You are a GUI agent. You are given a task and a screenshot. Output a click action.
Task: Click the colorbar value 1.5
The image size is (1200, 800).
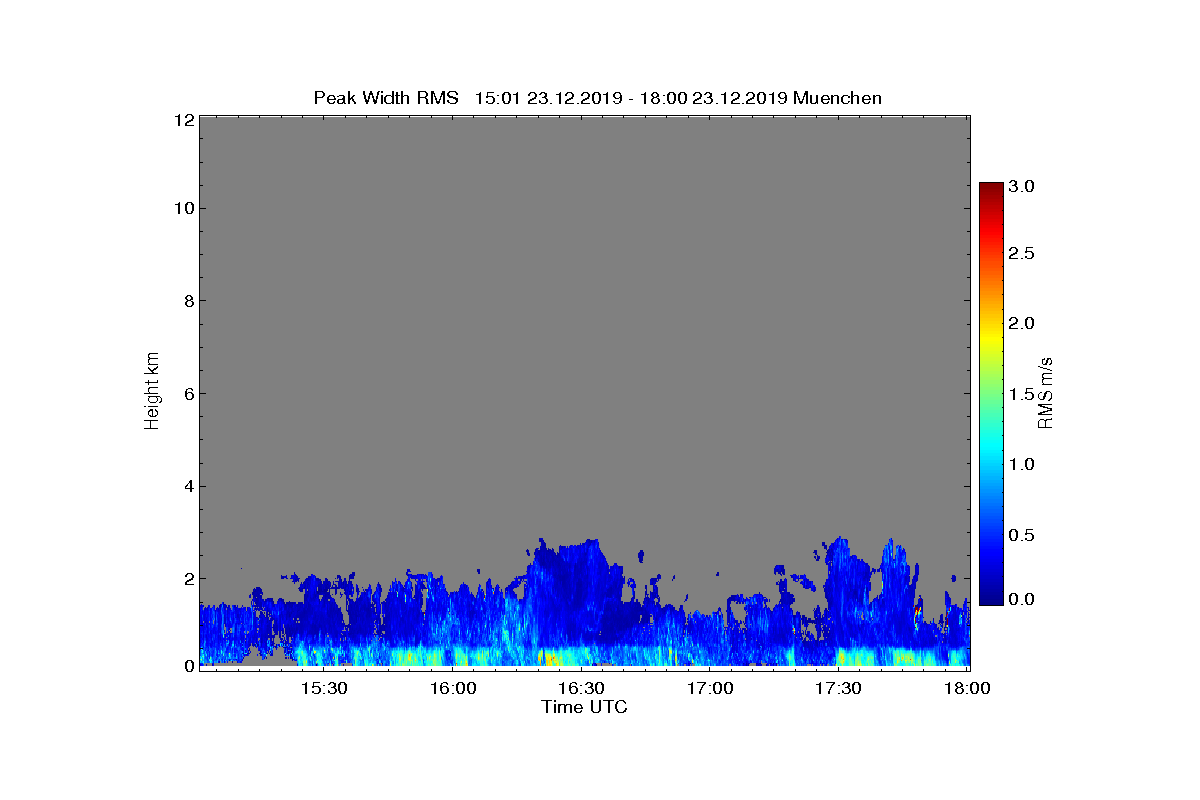coord(1021,394)
